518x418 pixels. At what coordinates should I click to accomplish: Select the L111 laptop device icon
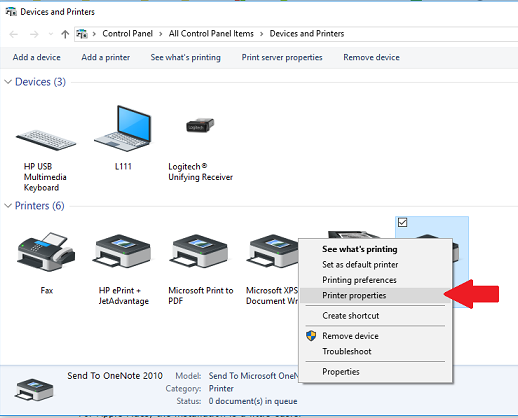pos(123,129)
